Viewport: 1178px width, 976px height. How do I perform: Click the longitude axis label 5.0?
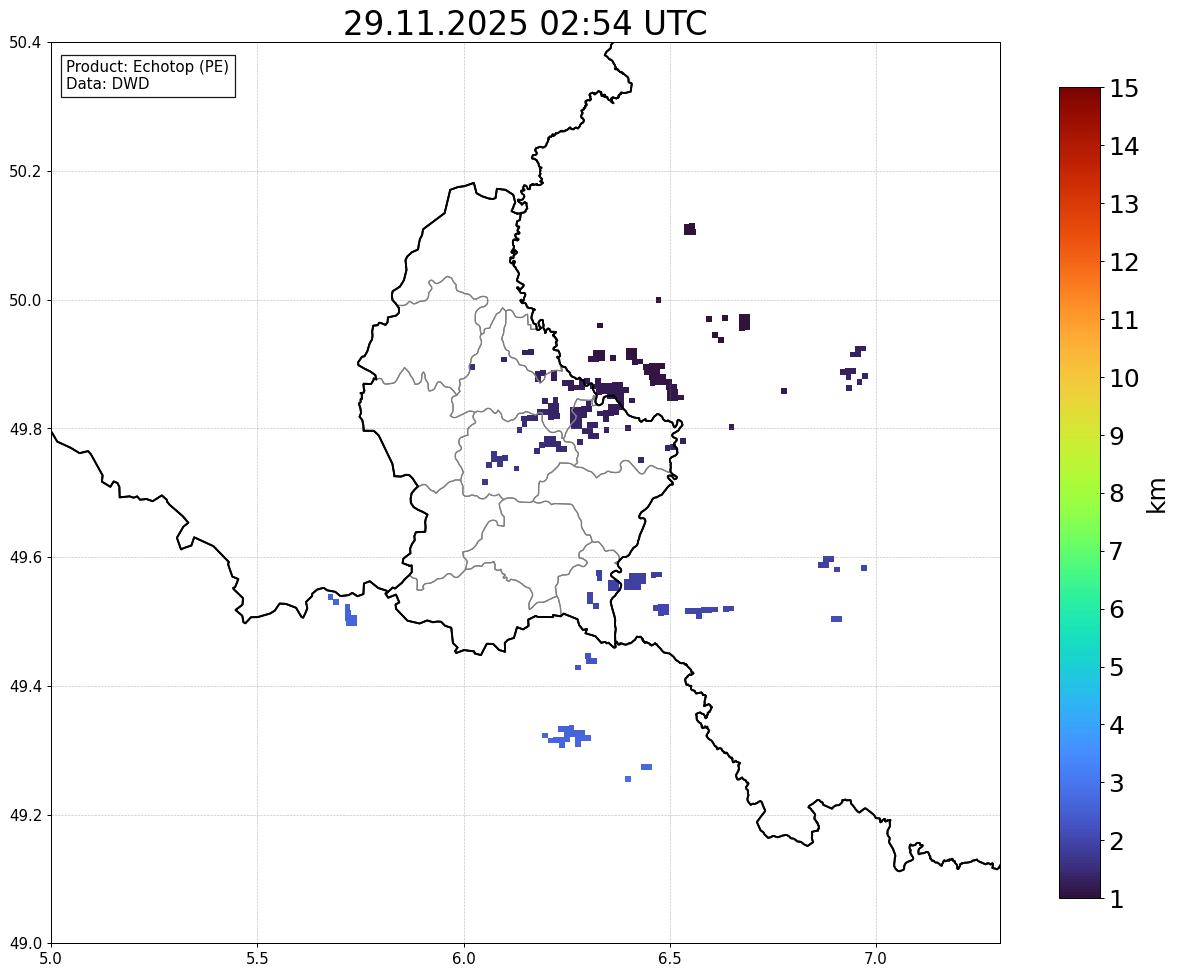pos(51,959)
